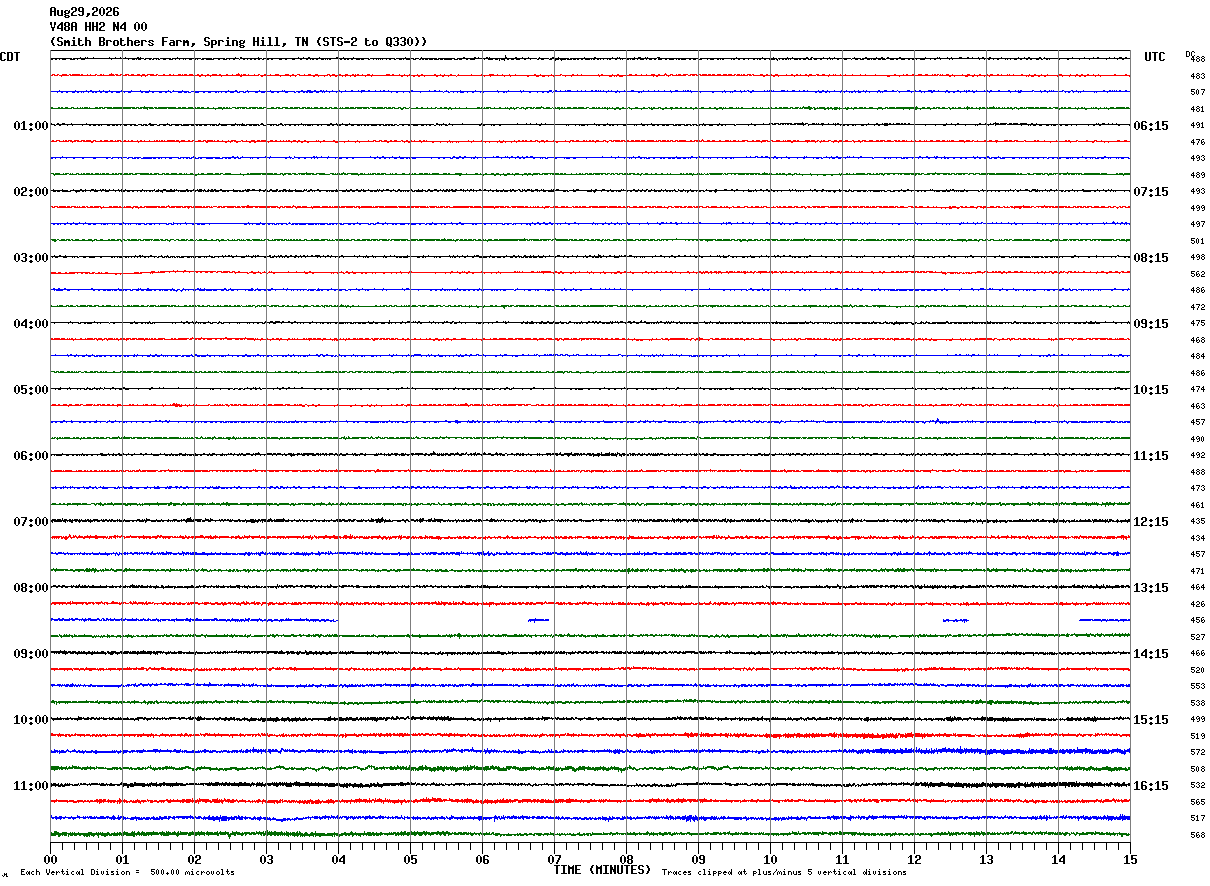Click the TIME (MINUTES) axis label
Image resolution: width=1210 pixels, height=886 pixels.
(x=602, y=870)
